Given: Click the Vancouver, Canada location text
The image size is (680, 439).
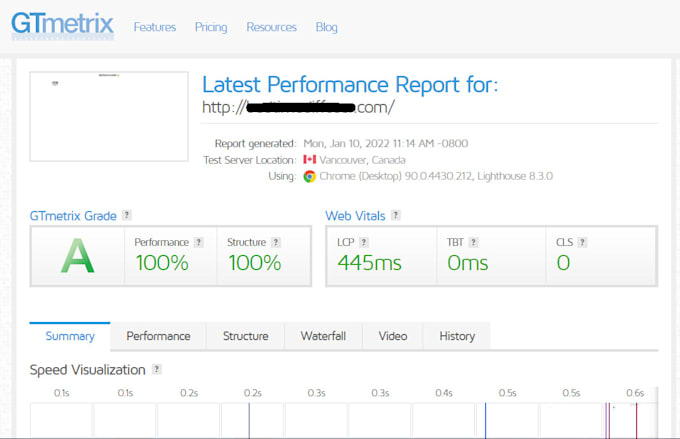Looking at the screenshot, I should [363, 160].
